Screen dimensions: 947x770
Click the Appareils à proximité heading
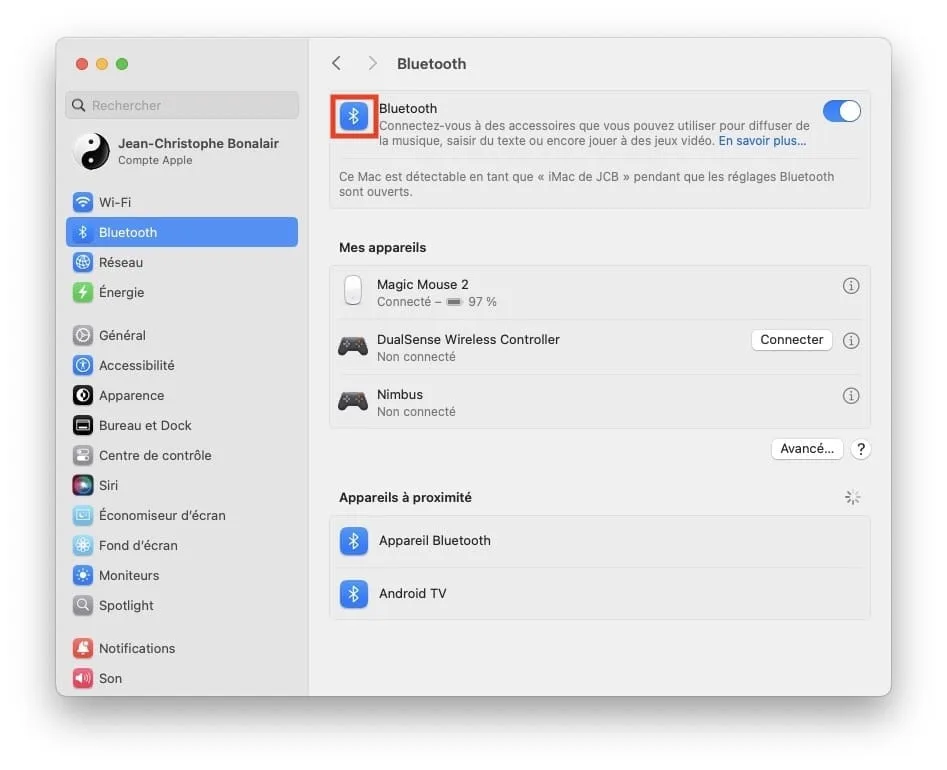point(405,498)
